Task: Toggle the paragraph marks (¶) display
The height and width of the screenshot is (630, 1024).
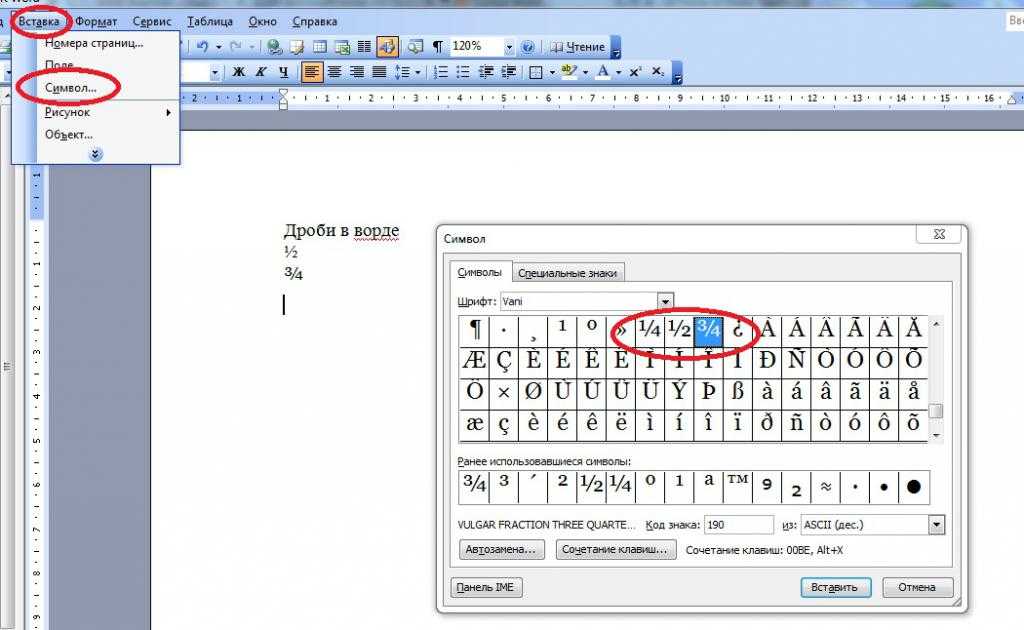Action: coord(438,46)
